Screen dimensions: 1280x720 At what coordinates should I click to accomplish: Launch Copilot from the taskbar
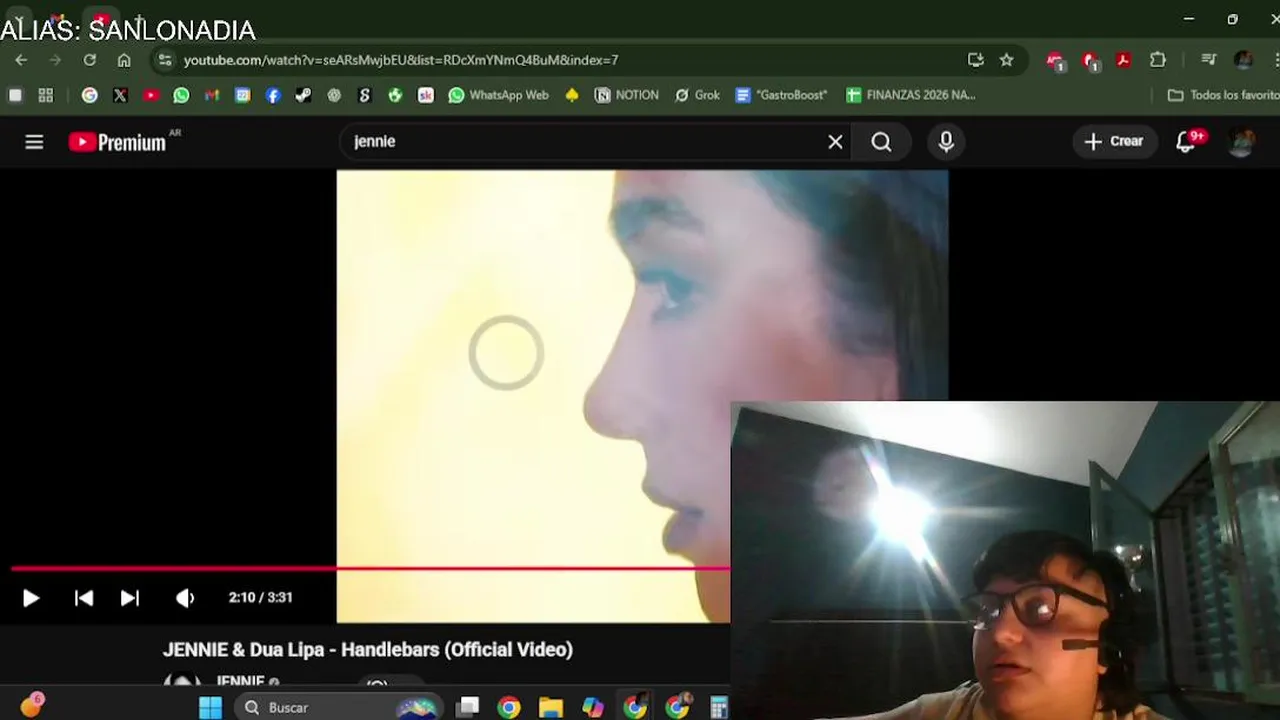[x=593, y=708]
